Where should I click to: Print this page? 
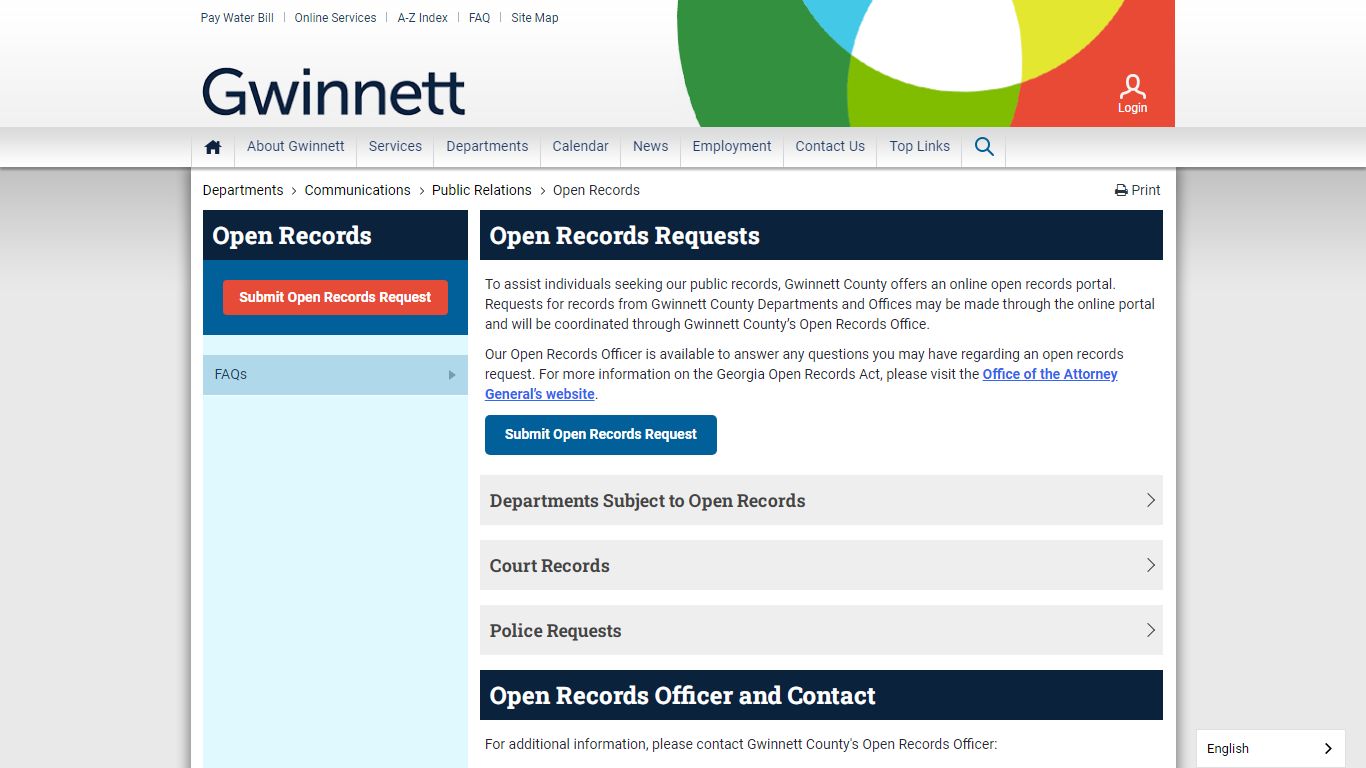[1138, 190]
